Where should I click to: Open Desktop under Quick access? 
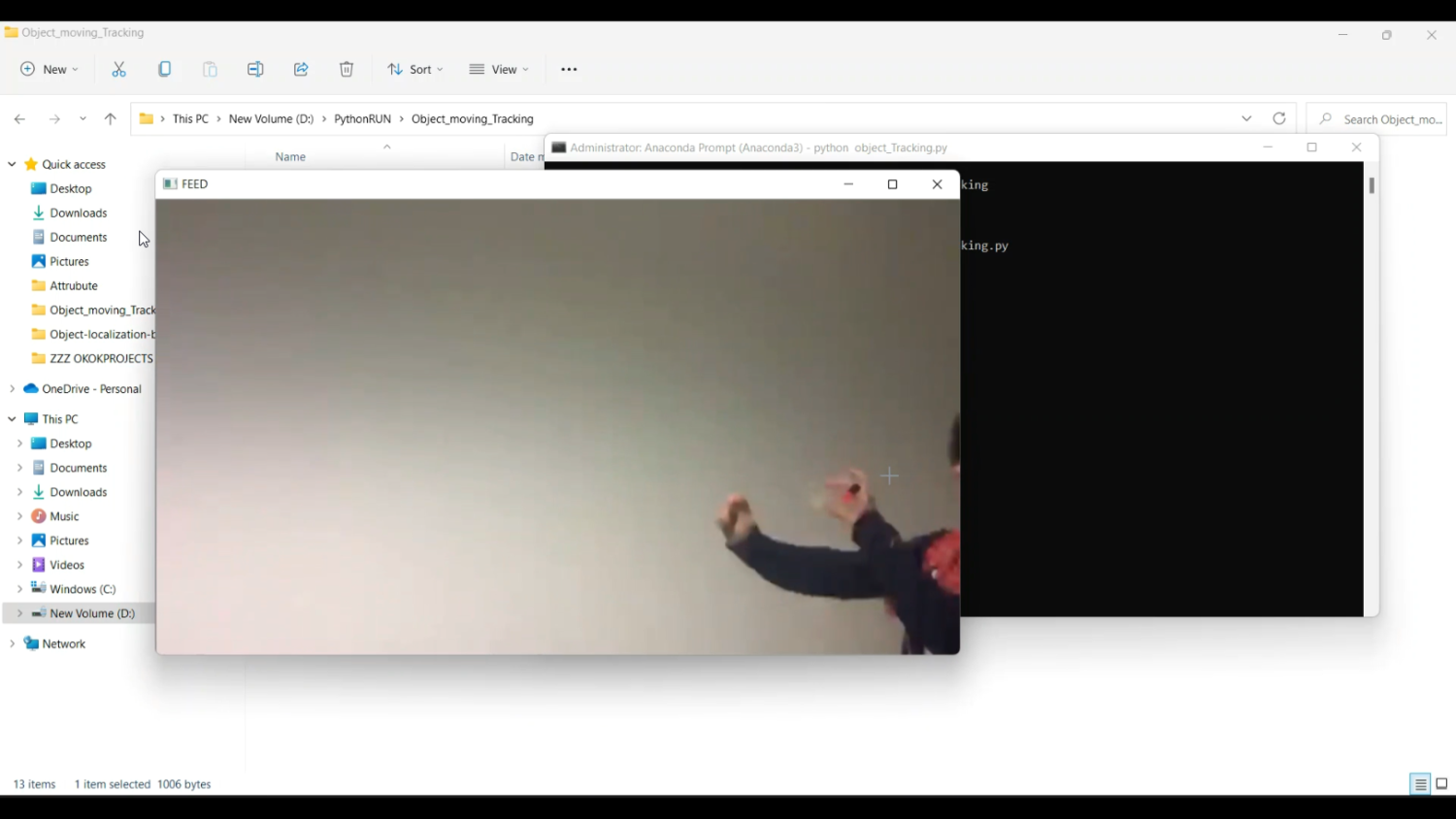[x=71, y=189]
